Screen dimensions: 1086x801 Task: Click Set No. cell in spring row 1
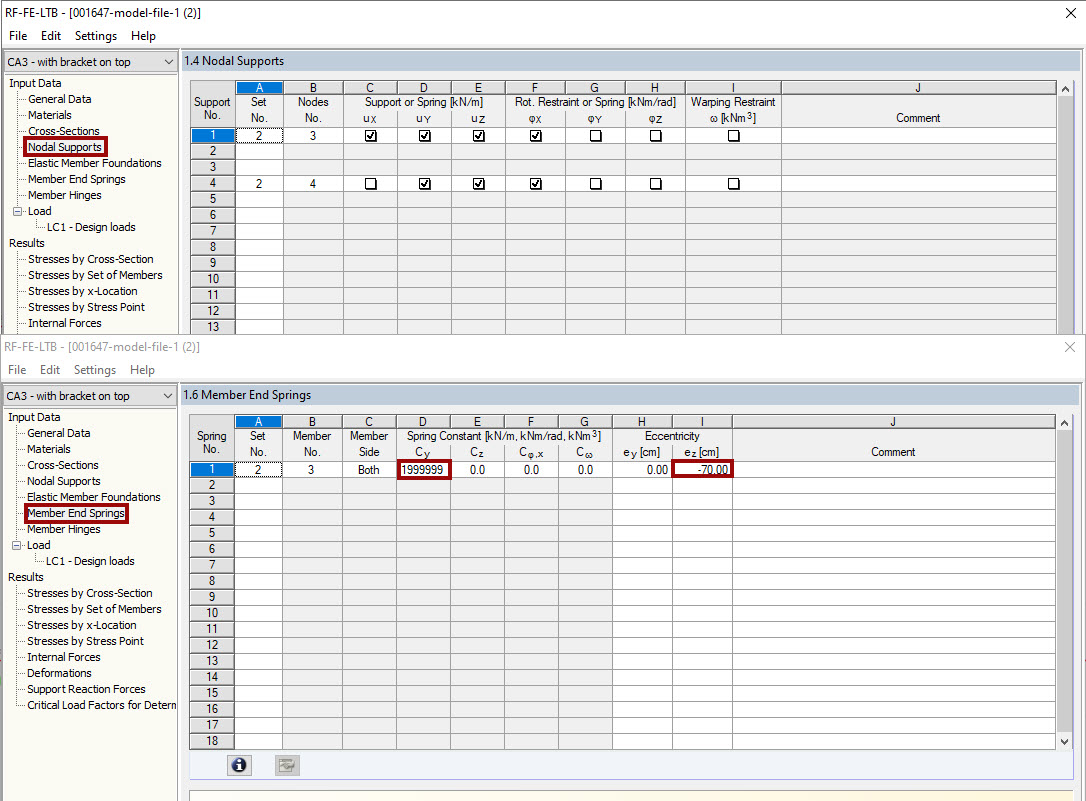(258, 469)
